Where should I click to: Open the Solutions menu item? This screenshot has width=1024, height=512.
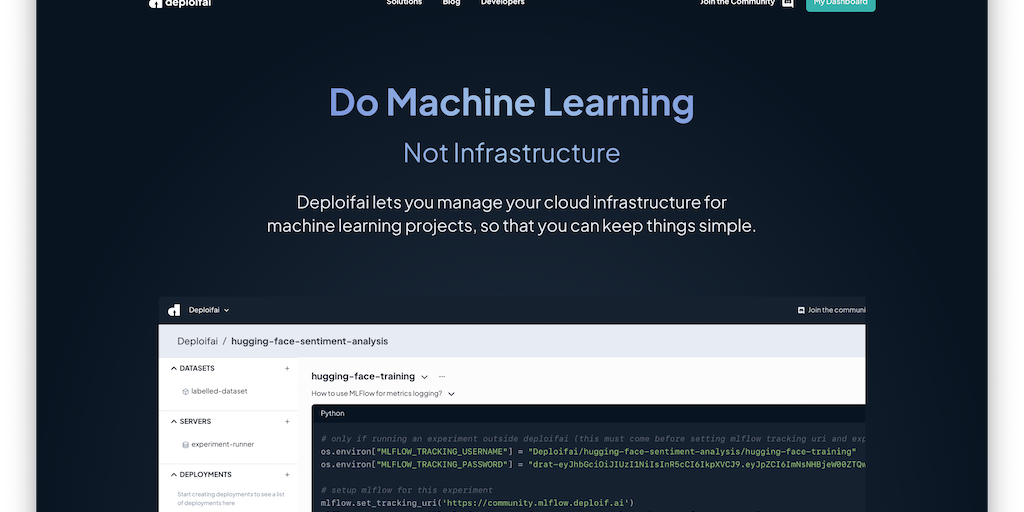(404, 3)
